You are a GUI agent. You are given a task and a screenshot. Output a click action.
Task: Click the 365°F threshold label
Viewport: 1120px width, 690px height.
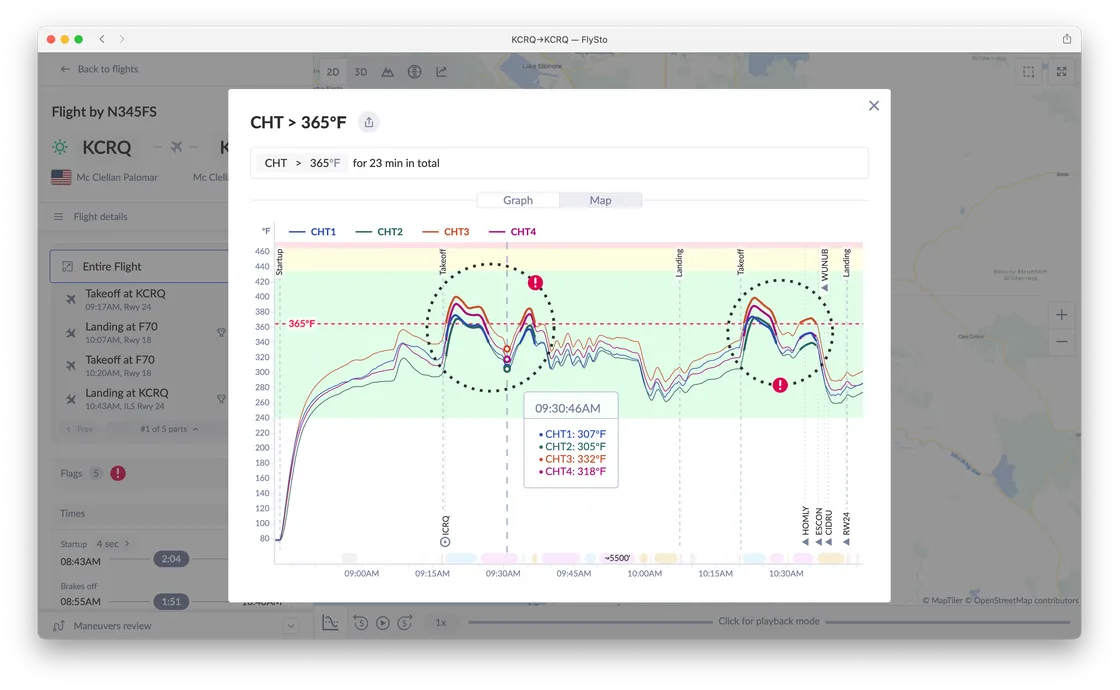(x=301, y=324)
